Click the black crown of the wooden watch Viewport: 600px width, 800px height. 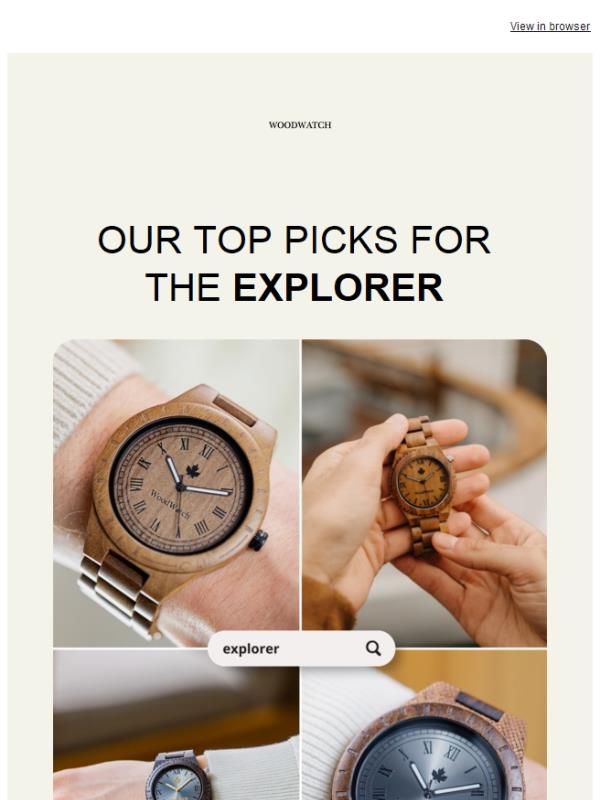(259, 540)
